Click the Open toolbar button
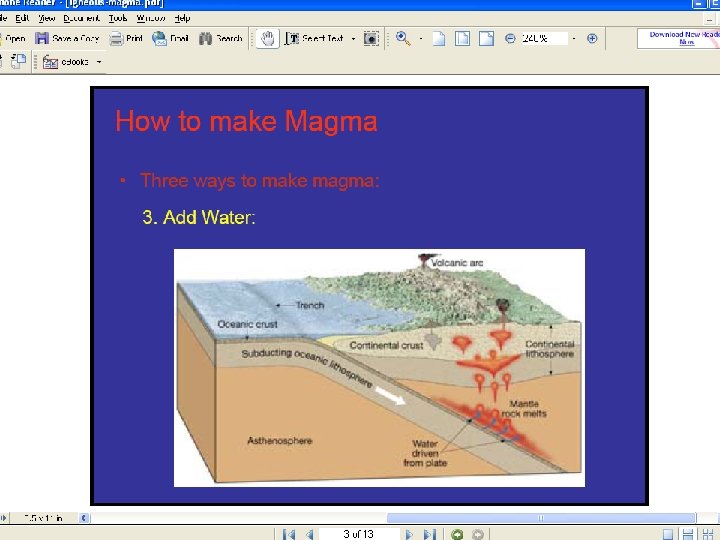 tap(13, 39)
